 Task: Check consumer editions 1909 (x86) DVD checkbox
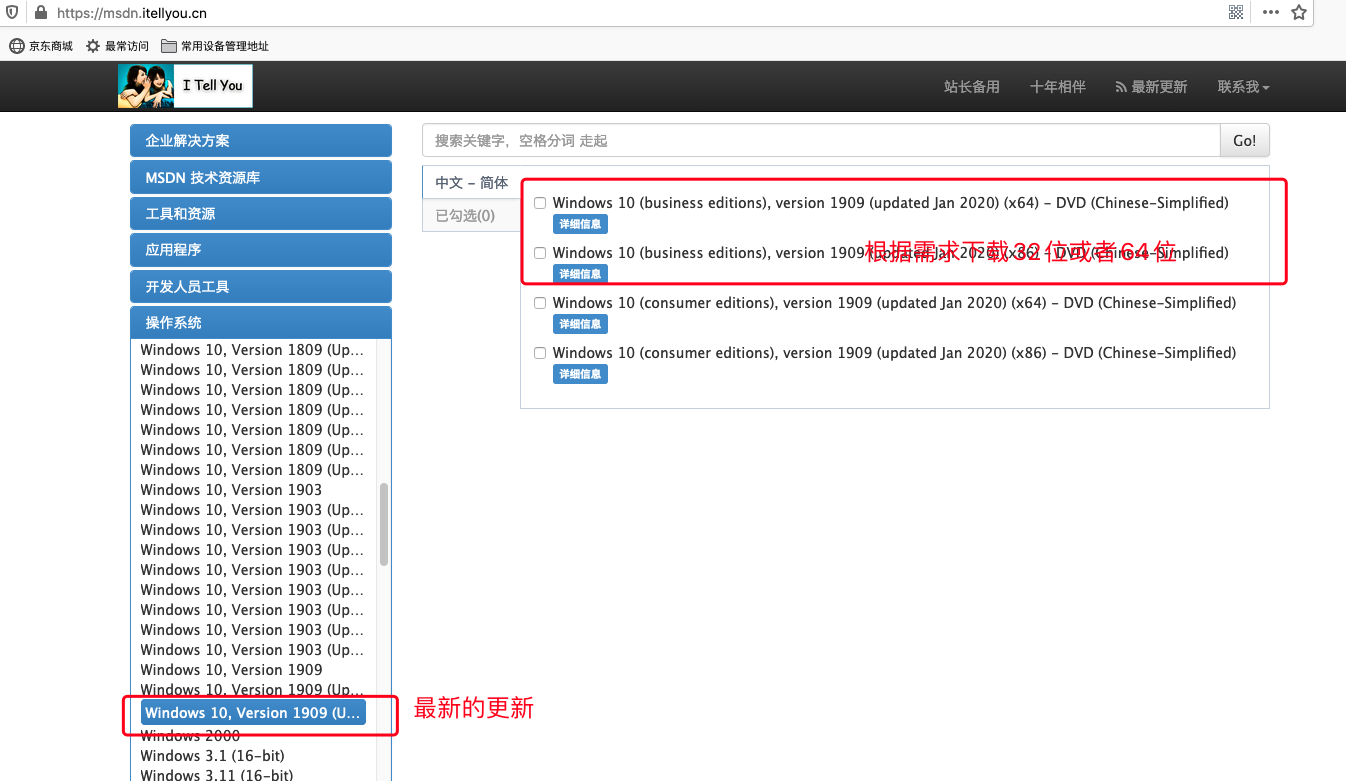(540, 353)
